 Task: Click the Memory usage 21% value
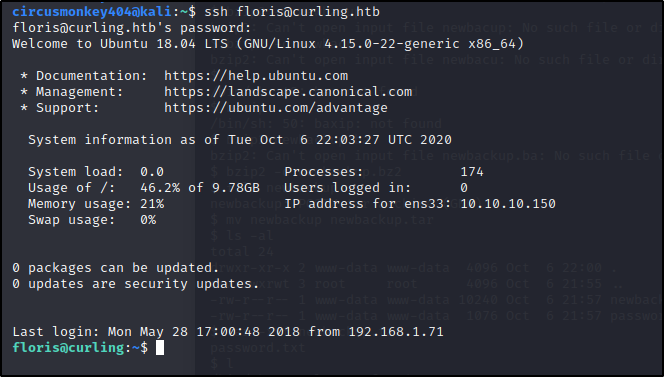coord(152,204)
